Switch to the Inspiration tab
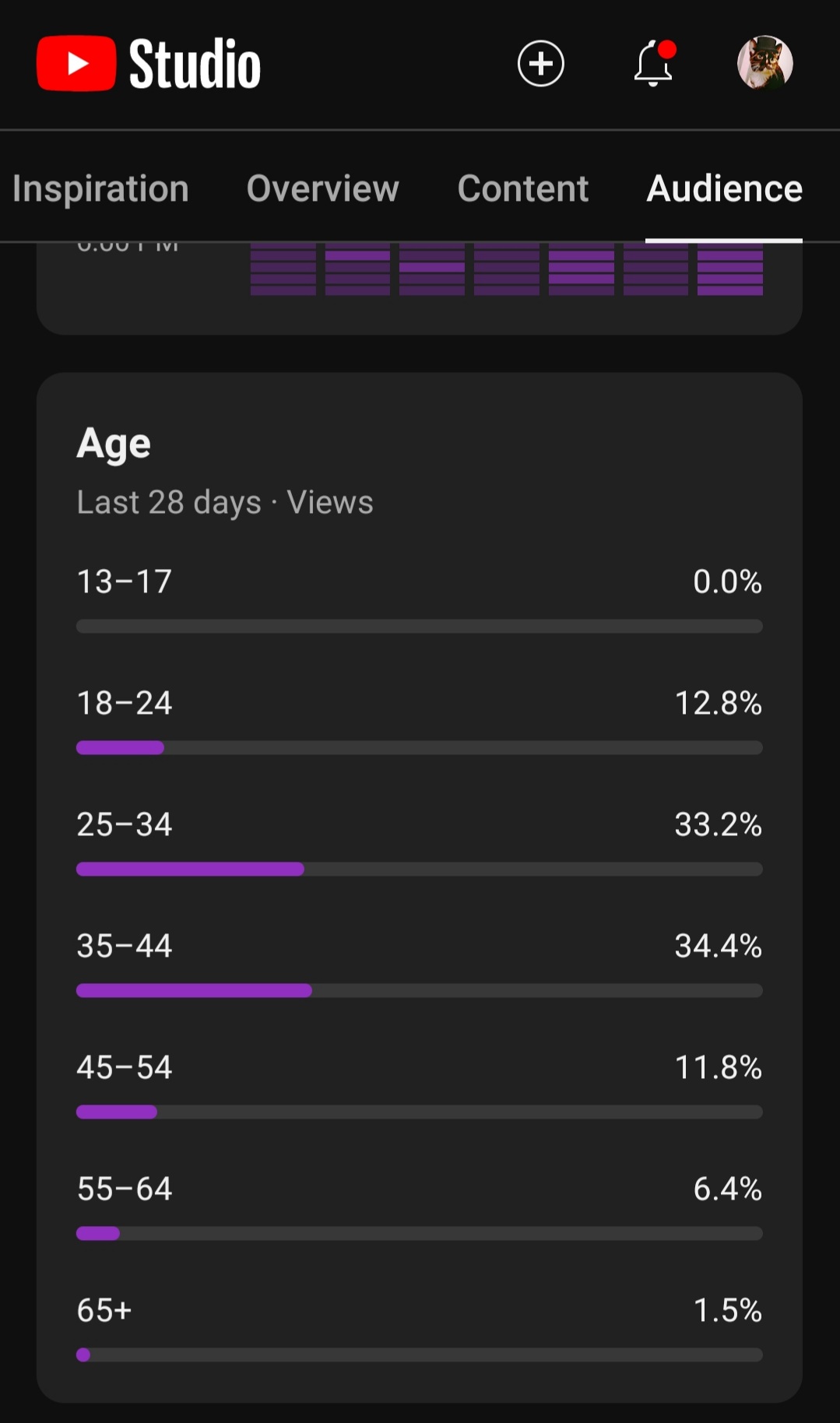The width and height of the screenshot is (840, 1423). pyautogui.click(x=100, y=188)
